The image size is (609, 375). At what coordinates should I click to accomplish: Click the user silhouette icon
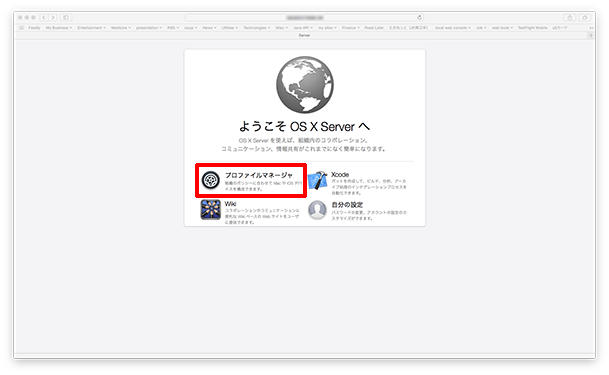[317, 210]
